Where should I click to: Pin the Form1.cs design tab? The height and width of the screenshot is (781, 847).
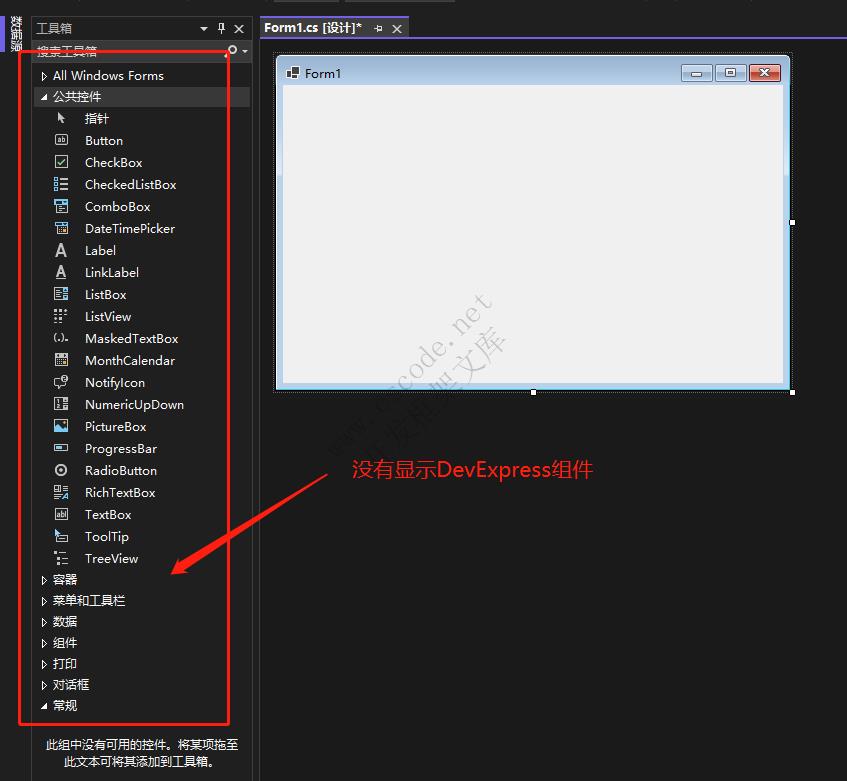pos(379,29)
